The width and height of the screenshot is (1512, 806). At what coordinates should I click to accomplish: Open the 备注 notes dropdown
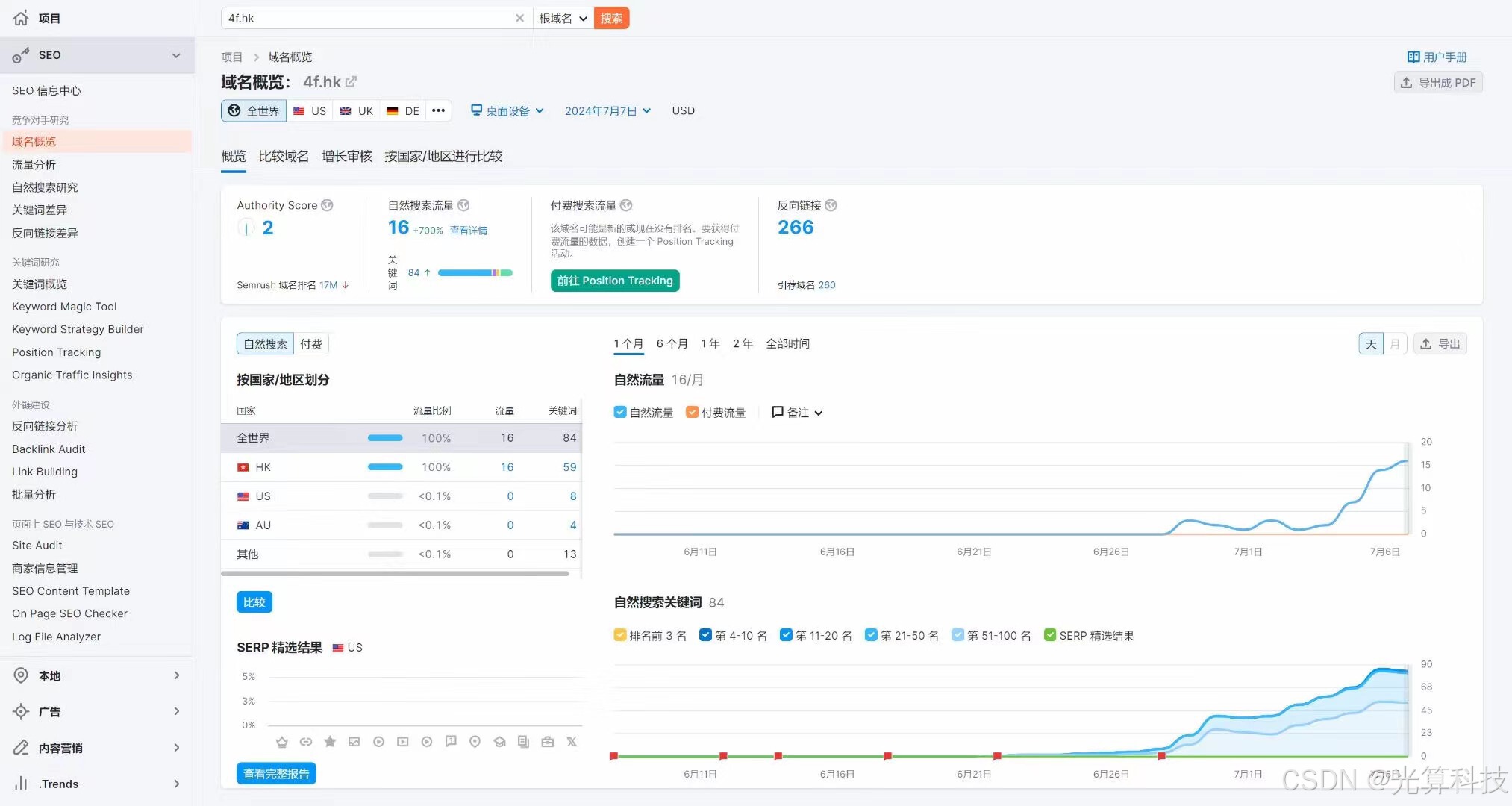pos(797,412)
